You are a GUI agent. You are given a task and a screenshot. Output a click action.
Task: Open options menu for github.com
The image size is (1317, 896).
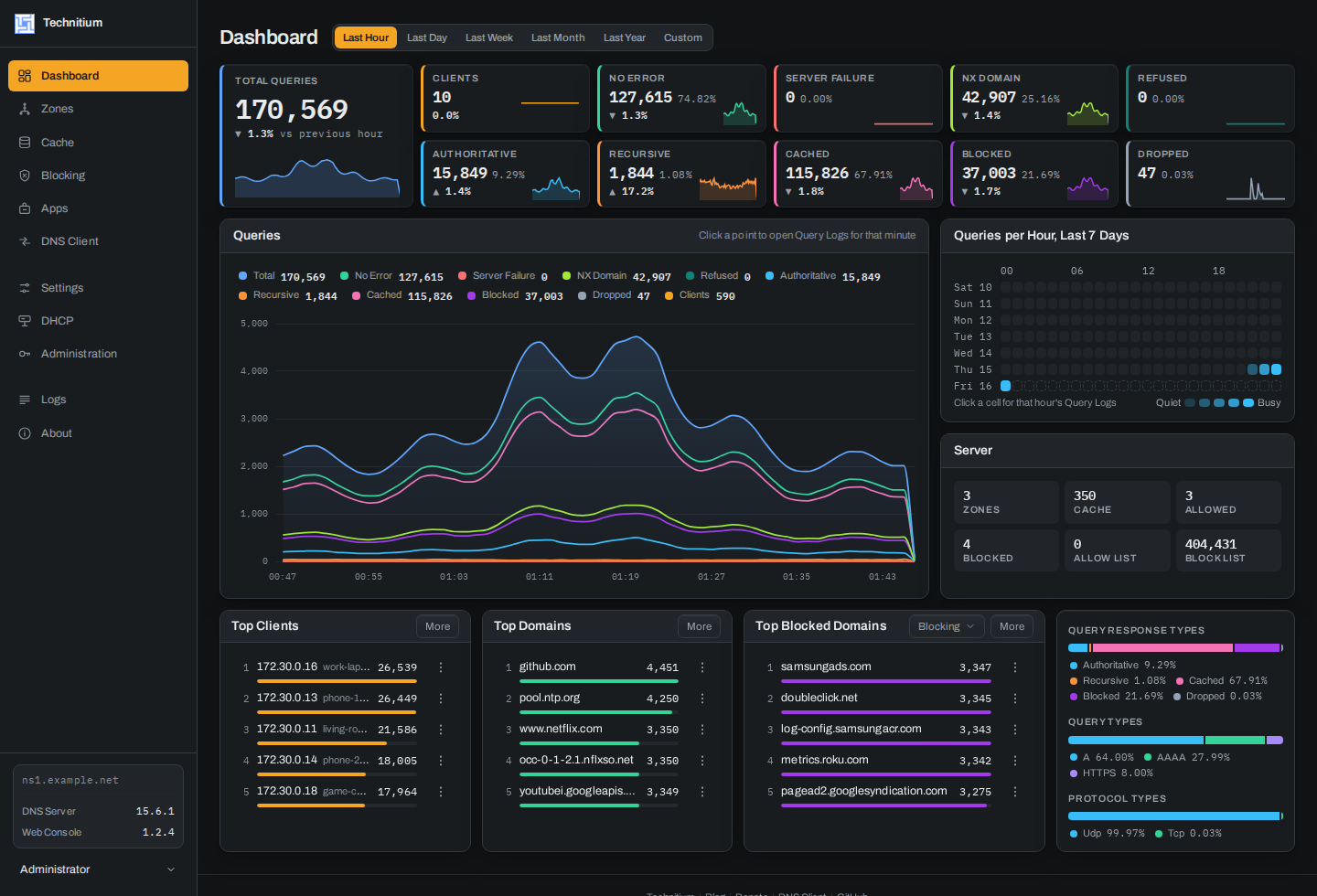coord(702,667)
